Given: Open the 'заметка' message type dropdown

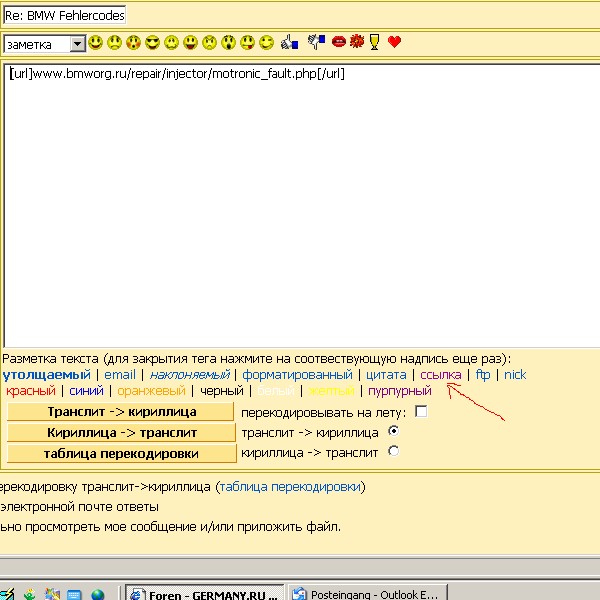Looking at the screenshot, I should [78, 44].
